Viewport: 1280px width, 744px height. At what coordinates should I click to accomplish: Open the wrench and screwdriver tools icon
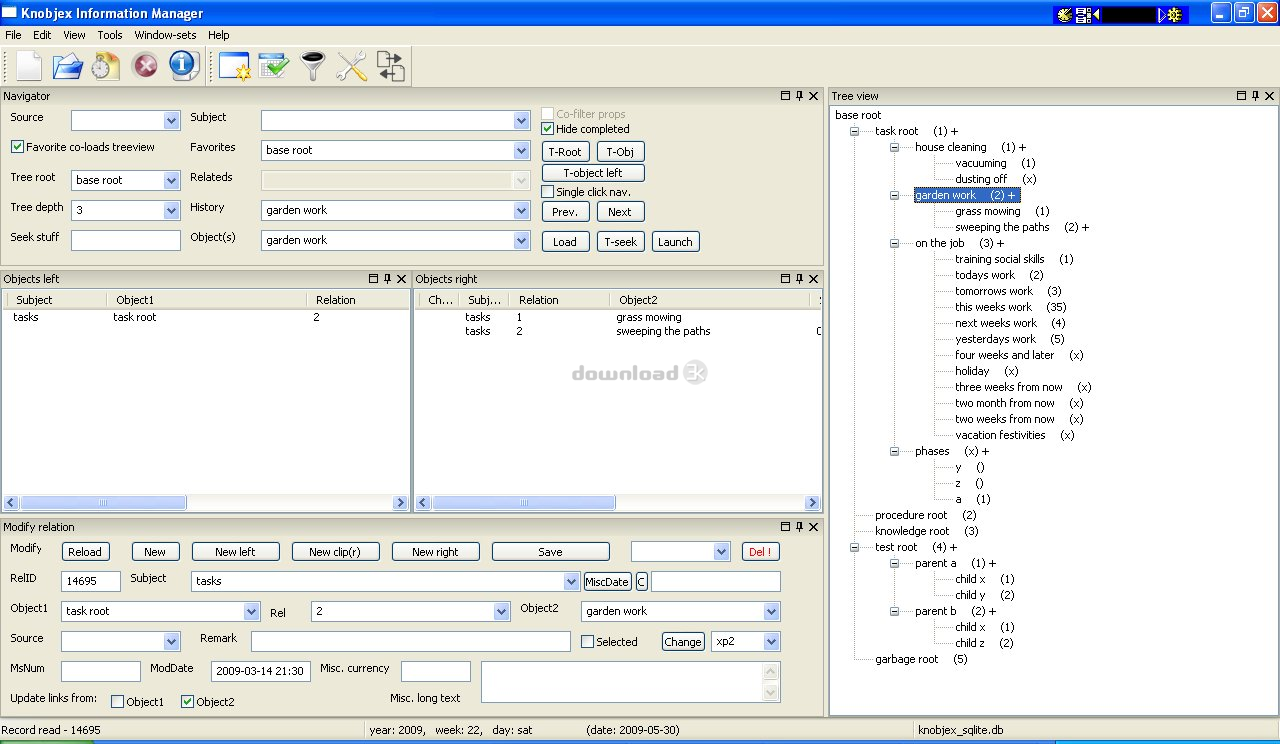[x=352, y=66]
